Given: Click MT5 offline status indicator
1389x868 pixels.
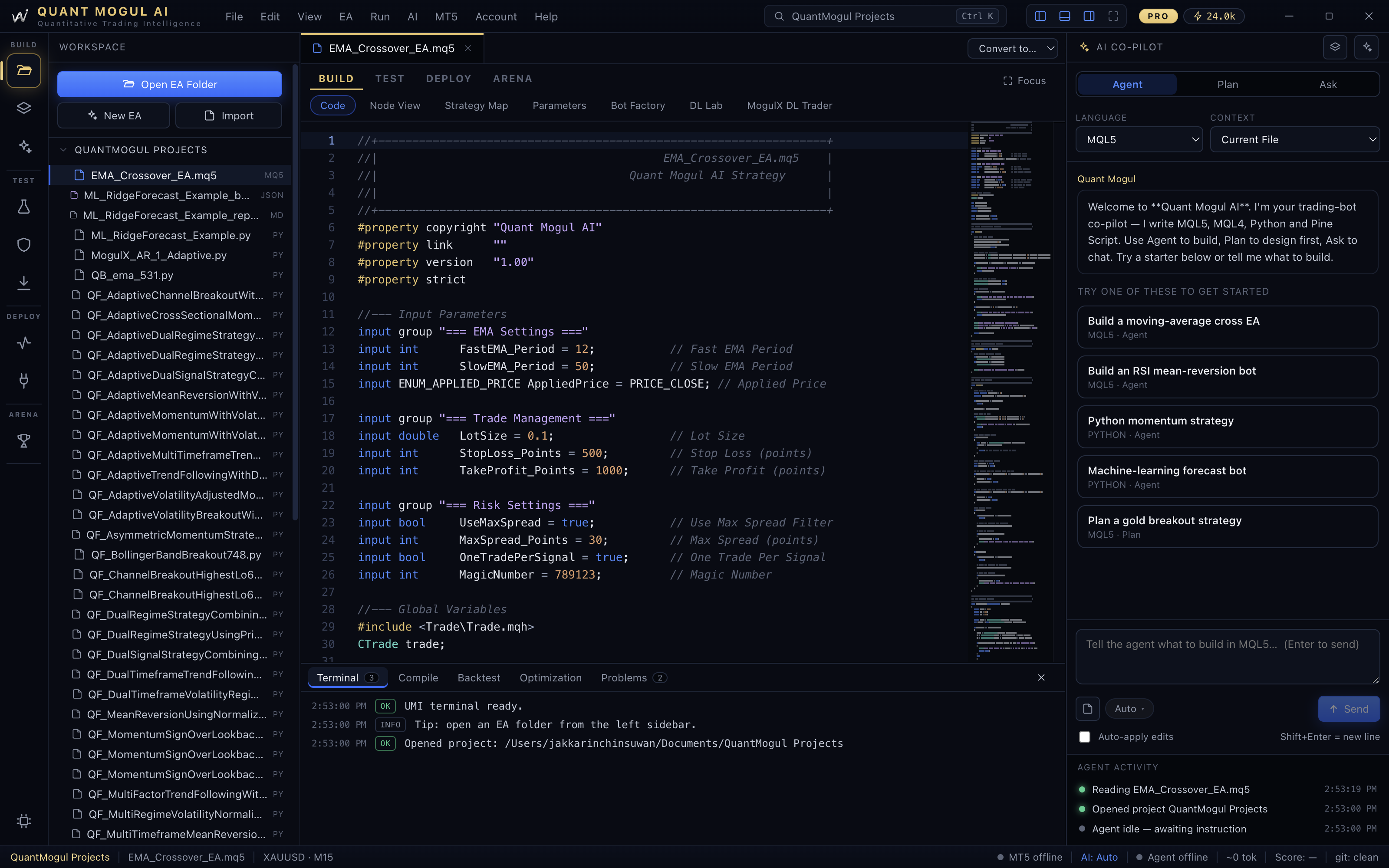Looking at the screenshot, I should click(x=1030, y=857).
